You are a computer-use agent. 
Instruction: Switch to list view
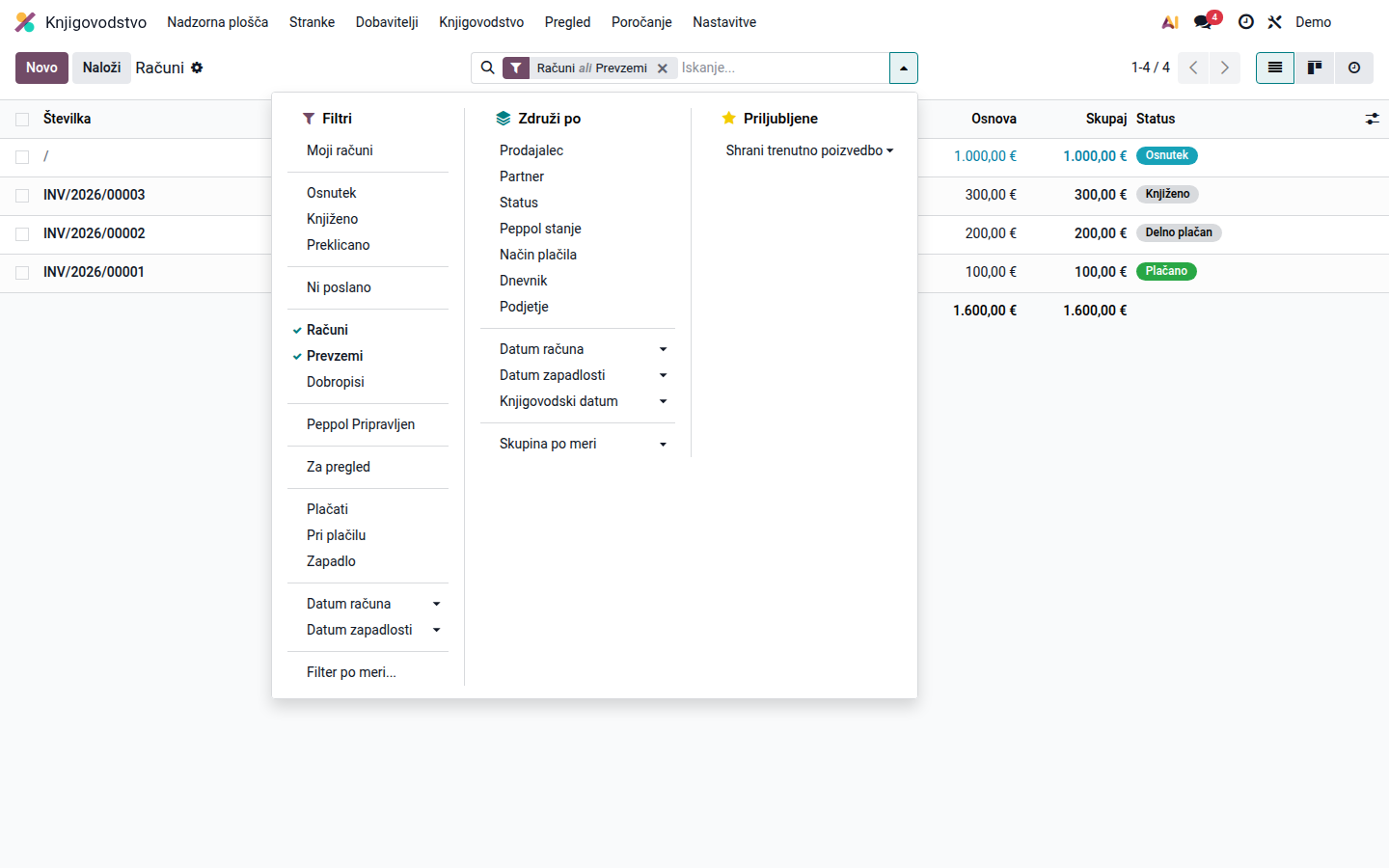1275,68
